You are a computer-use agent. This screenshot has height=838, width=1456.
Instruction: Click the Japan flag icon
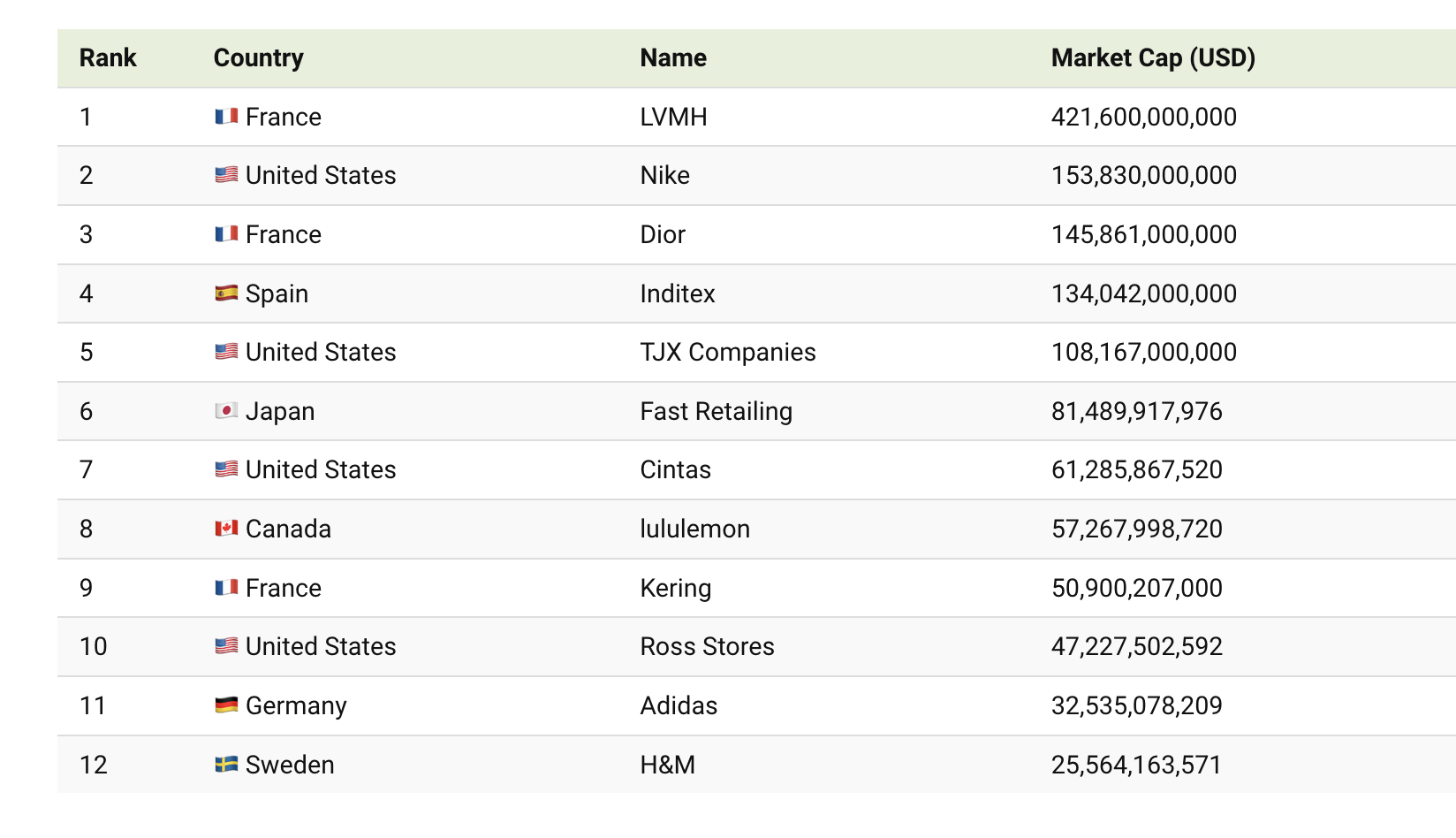pyautogui.click(x=226, y=411)
